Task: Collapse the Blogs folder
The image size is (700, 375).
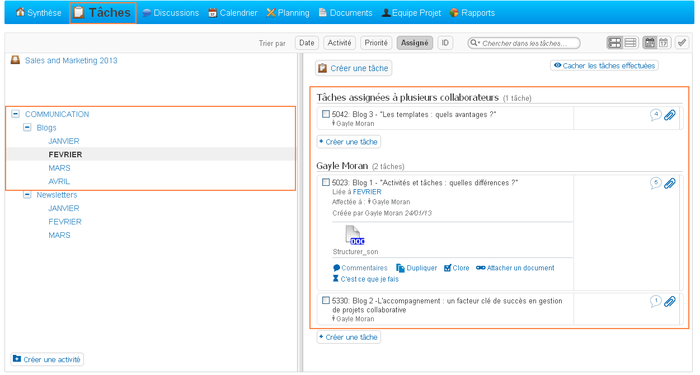Action: point(27,127)
